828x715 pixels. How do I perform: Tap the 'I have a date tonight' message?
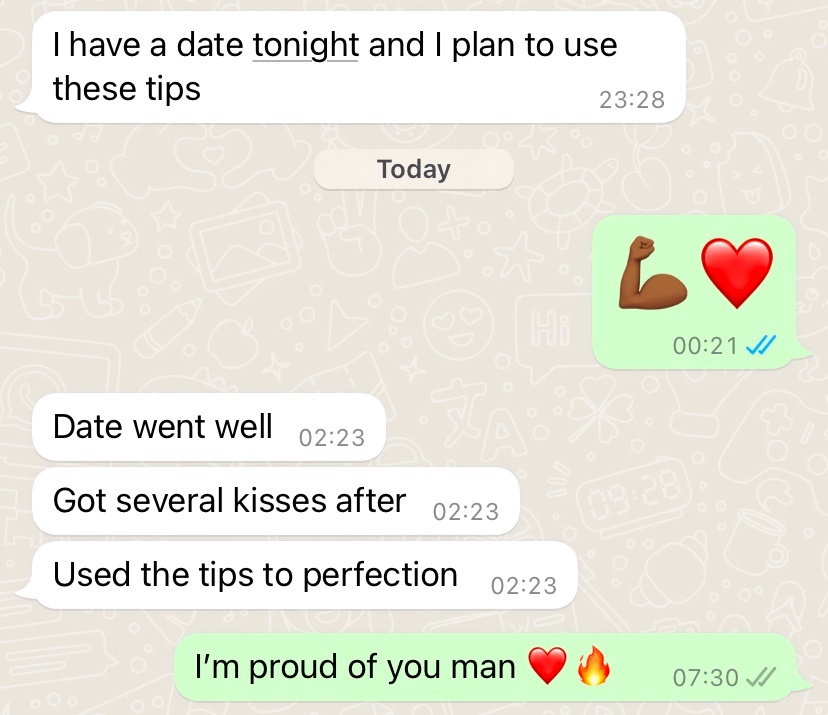pyautogui.click(x=359, y=67)
